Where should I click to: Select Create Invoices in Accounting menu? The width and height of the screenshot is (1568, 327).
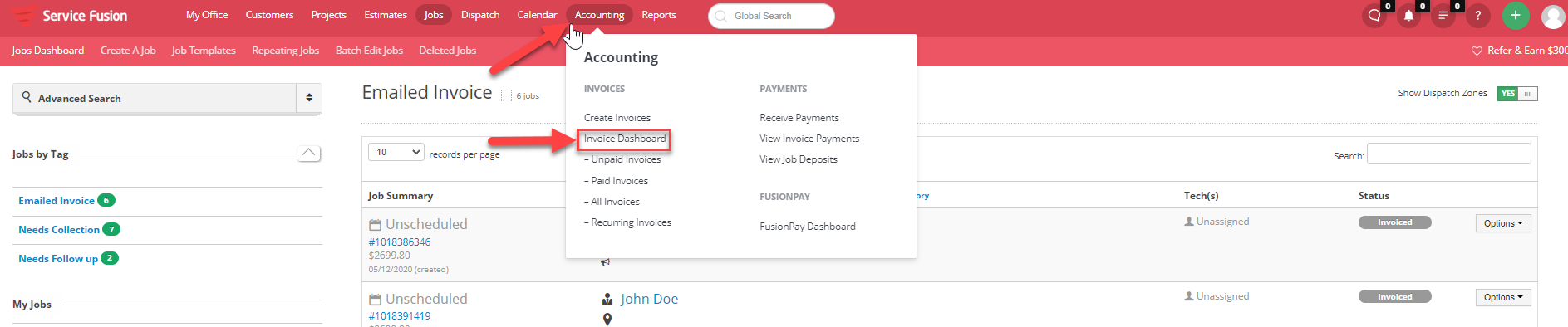click(617, 118)
